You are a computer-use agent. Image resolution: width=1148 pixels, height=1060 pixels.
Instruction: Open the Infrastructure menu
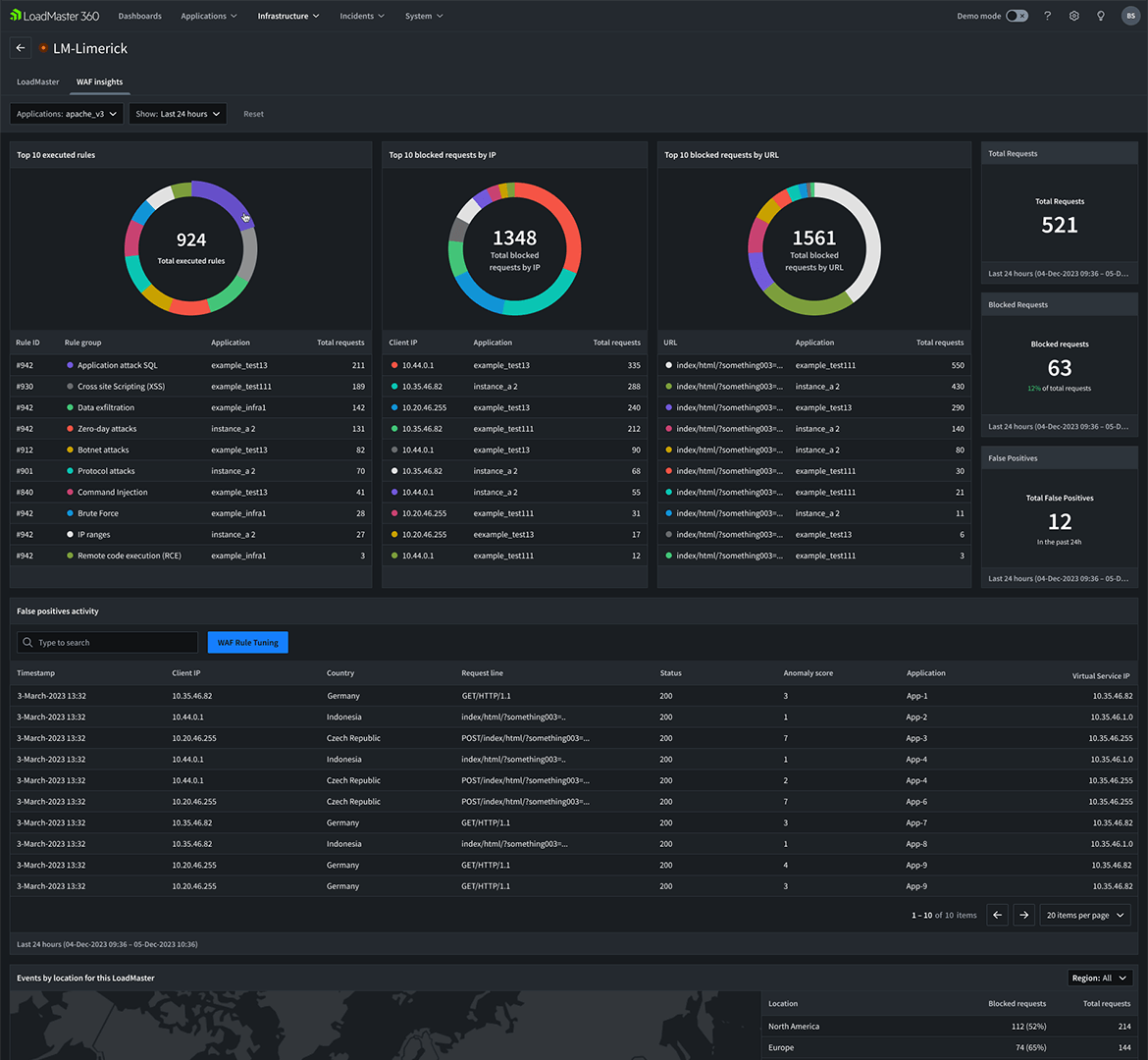(x=287, y=16)
